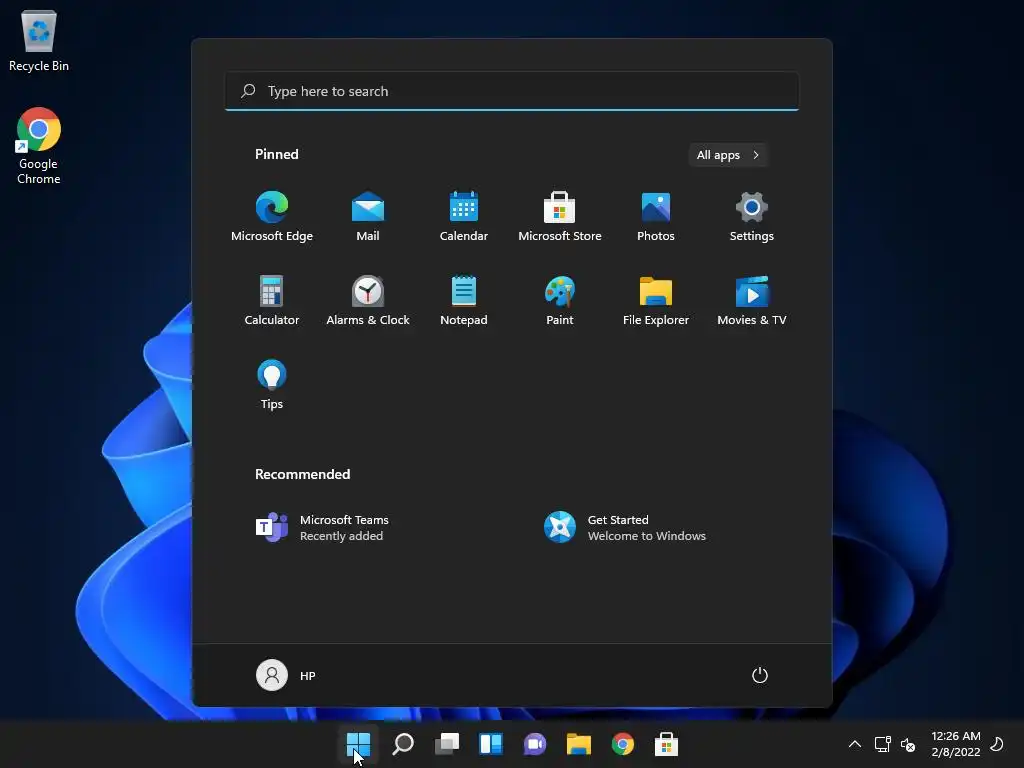
Task: Launch the Calculator app
Action: point(272,300)
